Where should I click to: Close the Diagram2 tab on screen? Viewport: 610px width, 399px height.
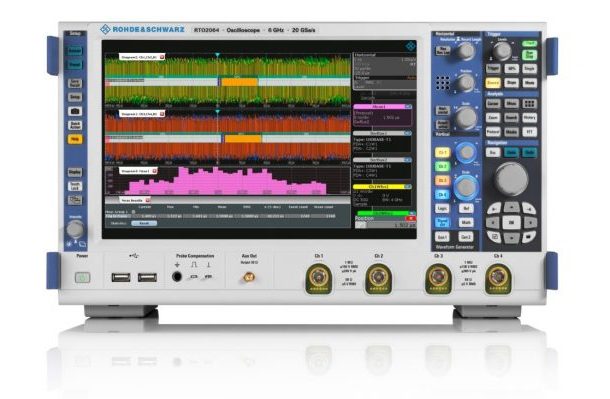click(x=162, y=114)
